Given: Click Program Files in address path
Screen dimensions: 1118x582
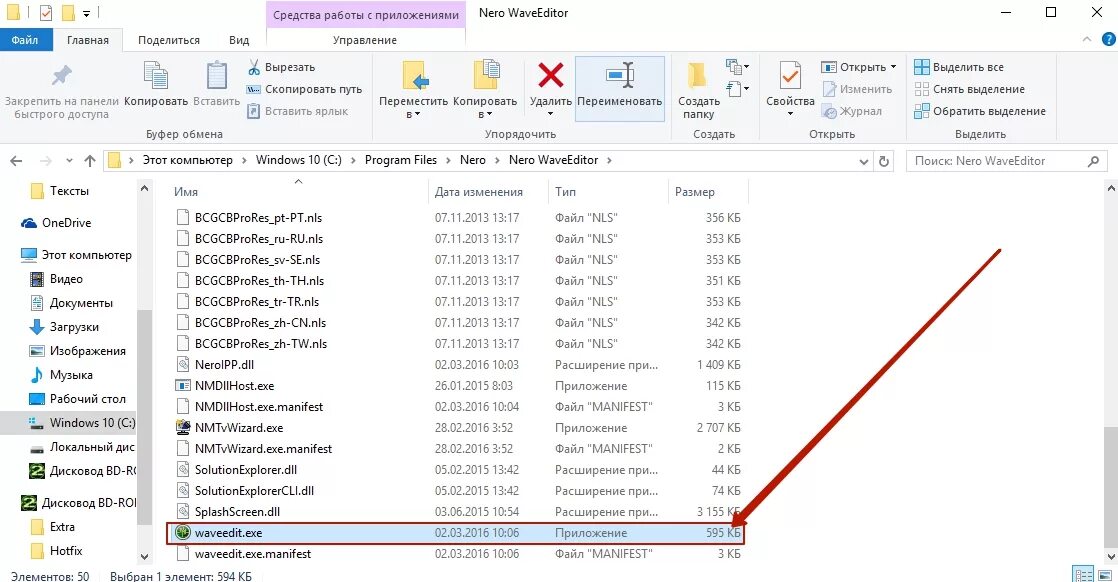Looking at the screenshot, I should click(x=401, y=160).
